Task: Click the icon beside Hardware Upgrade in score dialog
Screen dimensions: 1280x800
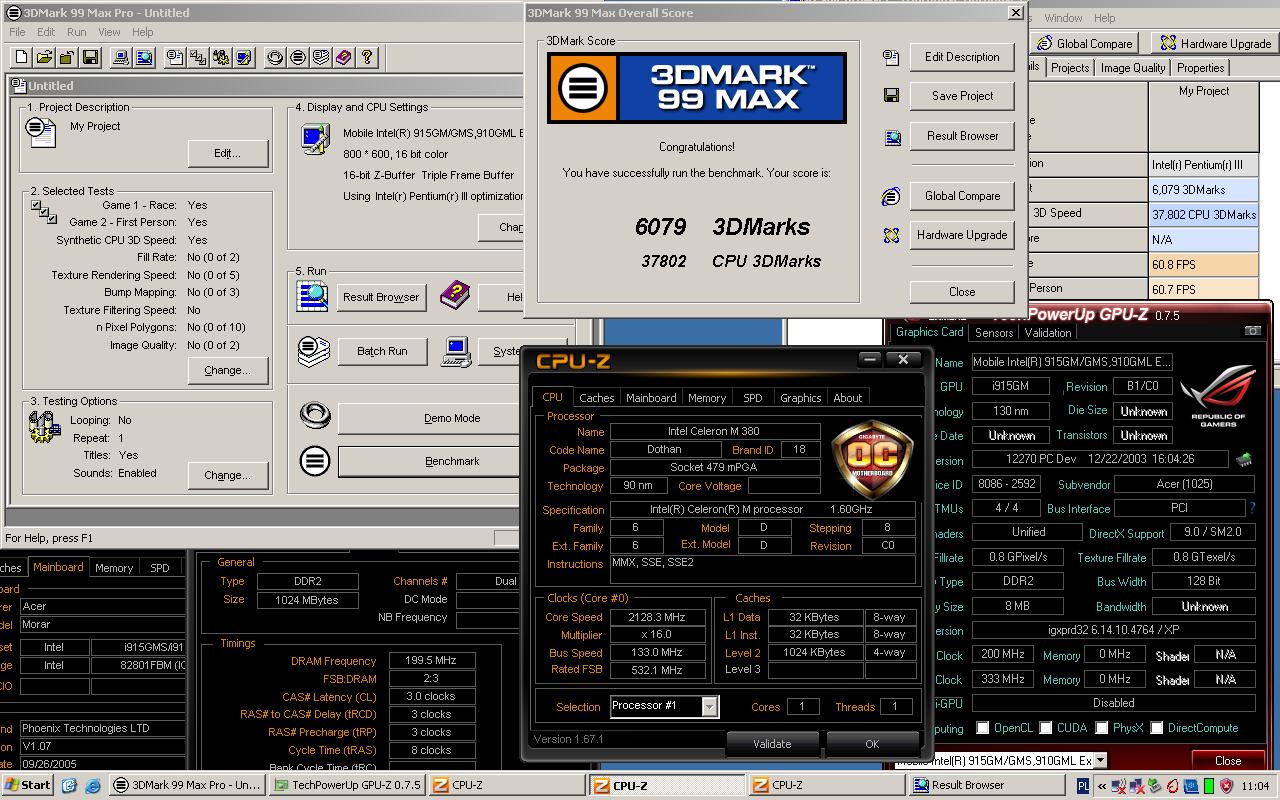Action: 891,235
